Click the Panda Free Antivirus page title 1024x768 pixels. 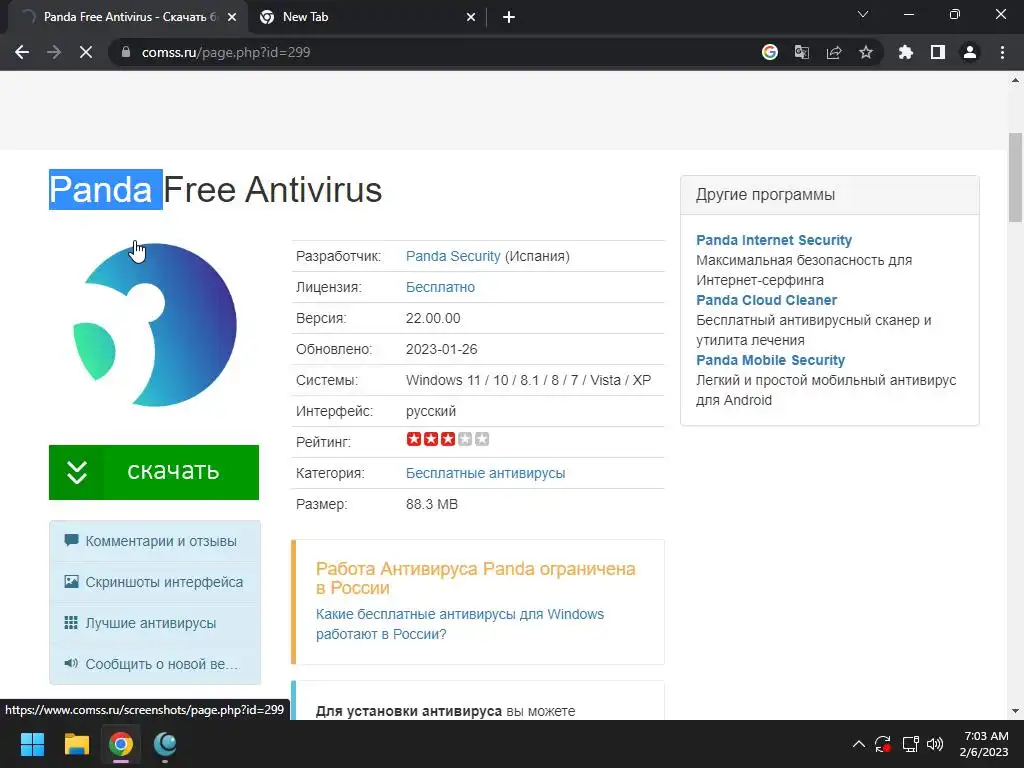tap(216, 190)
